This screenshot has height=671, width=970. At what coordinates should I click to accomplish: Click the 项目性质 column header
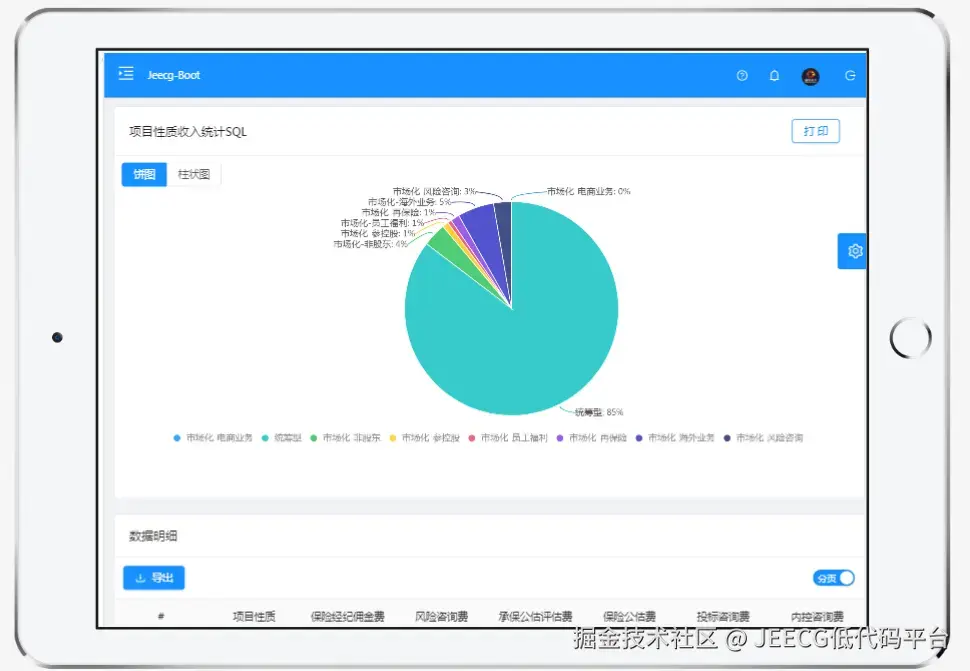point(254,617)
